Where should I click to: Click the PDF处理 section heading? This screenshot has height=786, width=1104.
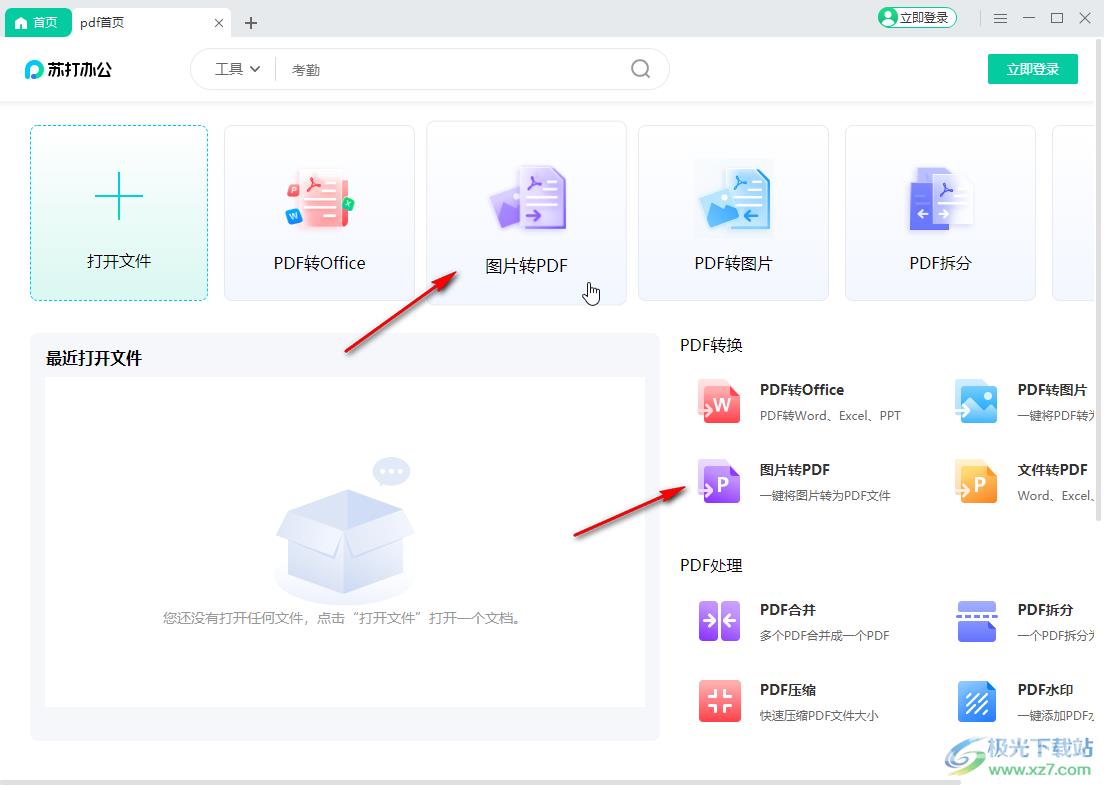click(x=711, y=566)
